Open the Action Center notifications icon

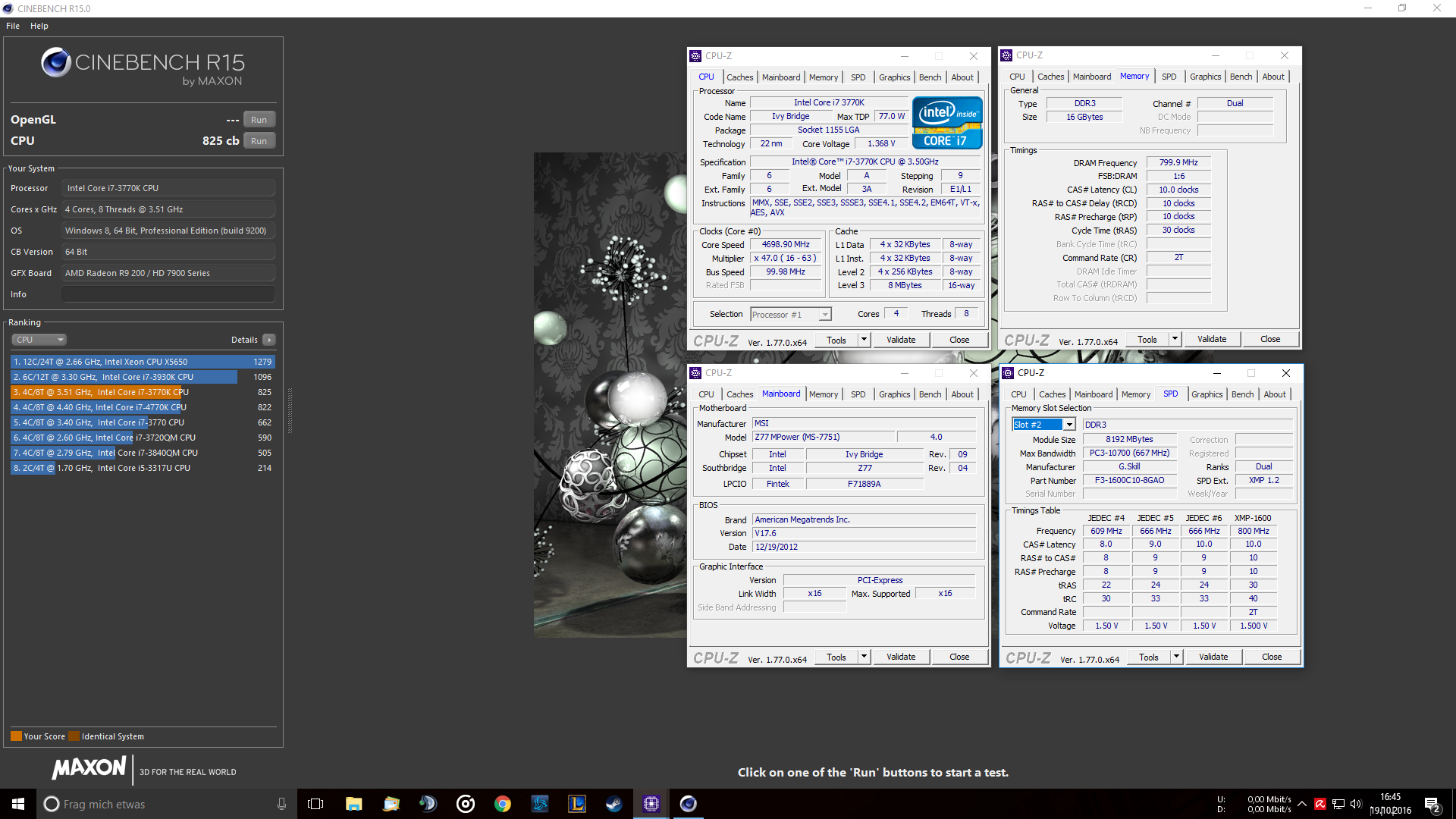(1432, 804)
